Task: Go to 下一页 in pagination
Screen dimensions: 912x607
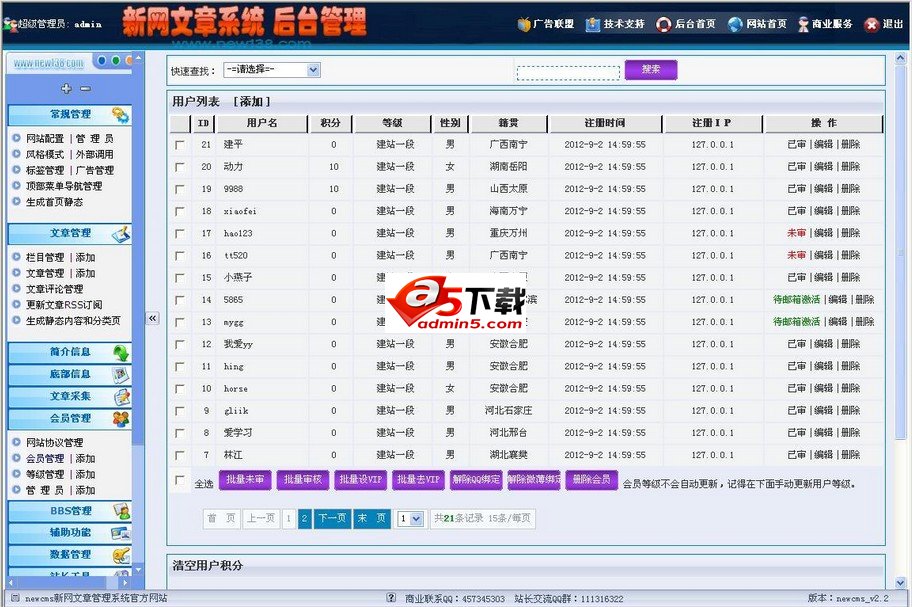Action: 332,519
